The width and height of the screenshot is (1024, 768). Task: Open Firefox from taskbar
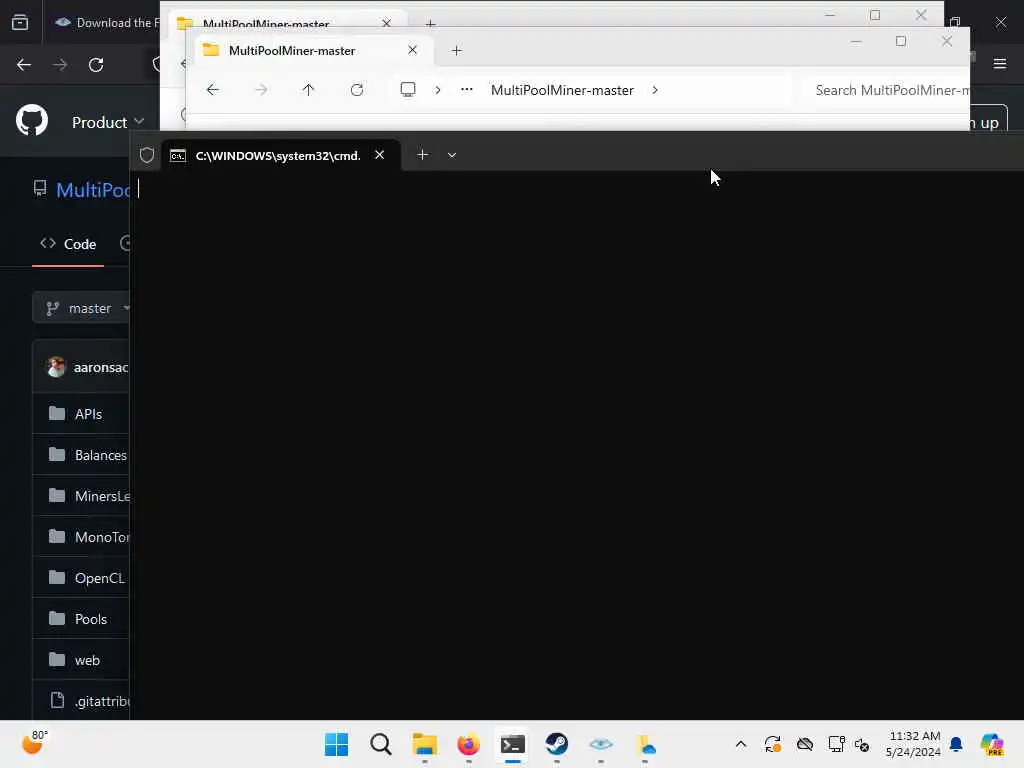click(468, 744)
